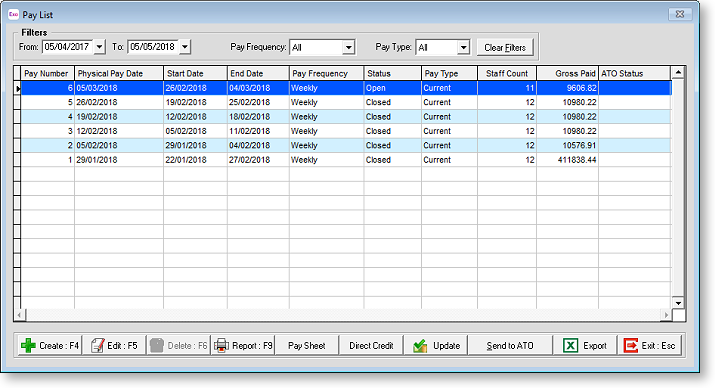
Task: Click the Physical Pay Date column header
Action: 119,73
